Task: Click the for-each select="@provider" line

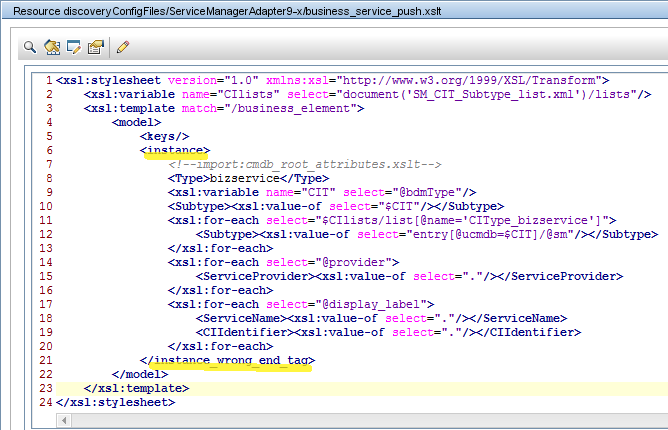Action: [x=283, y=263]
